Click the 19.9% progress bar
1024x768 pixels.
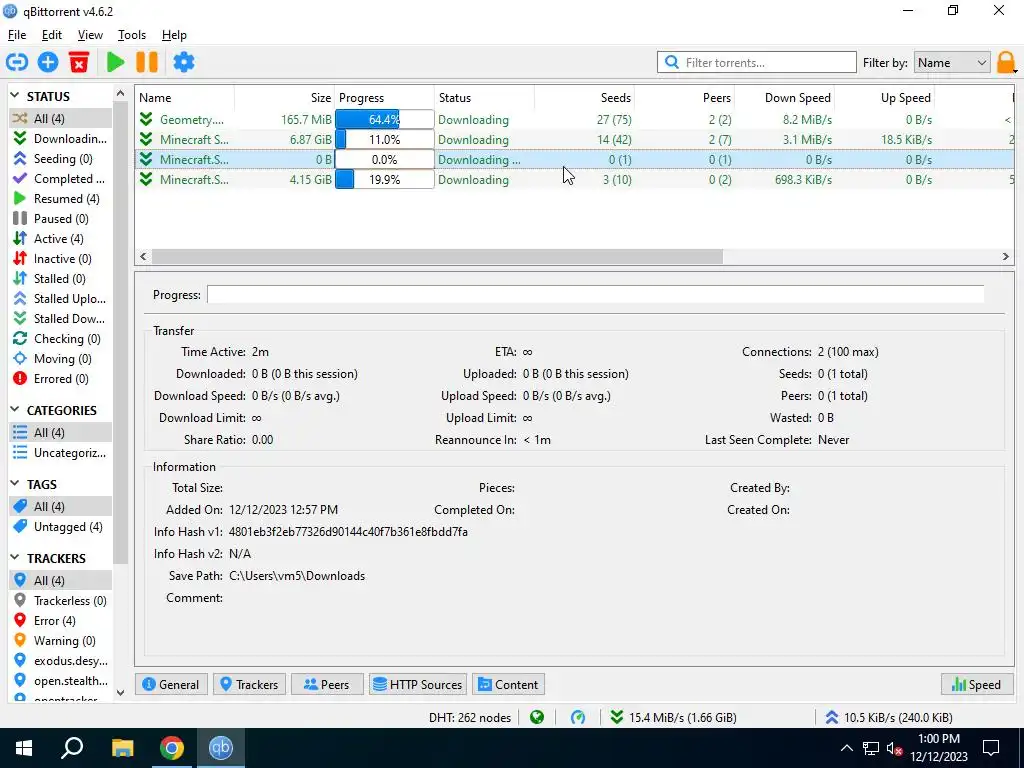pyautogui.click(x=384, y=180)
